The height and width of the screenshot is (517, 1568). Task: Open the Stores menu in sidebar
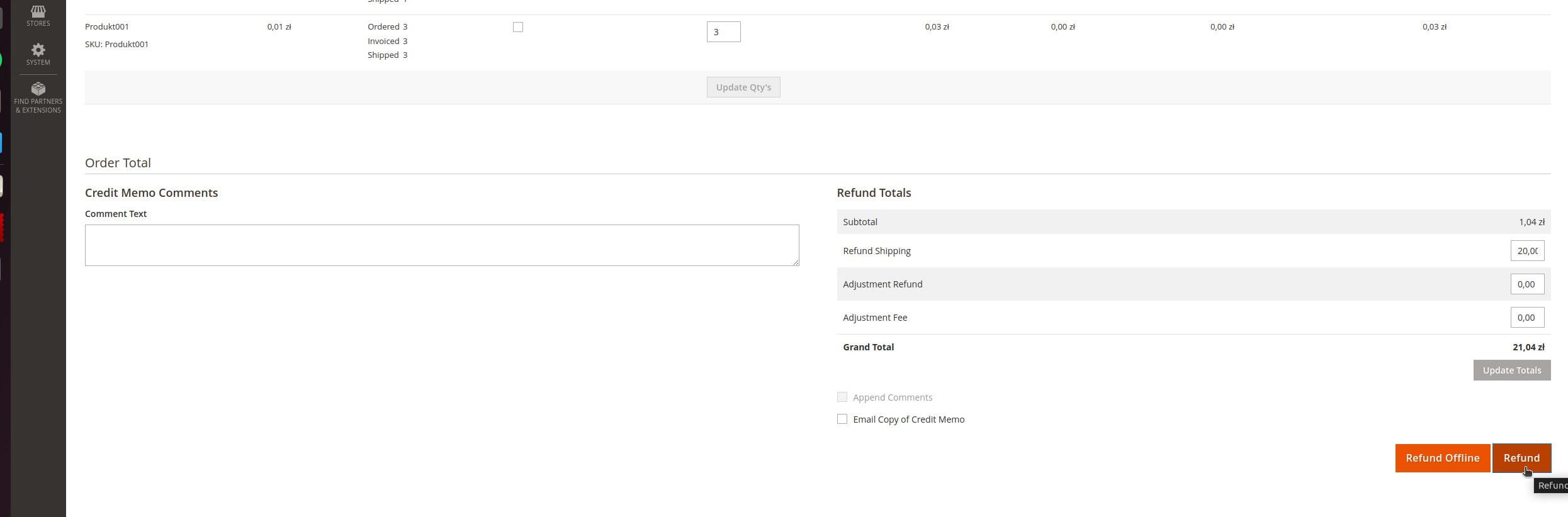38,16
